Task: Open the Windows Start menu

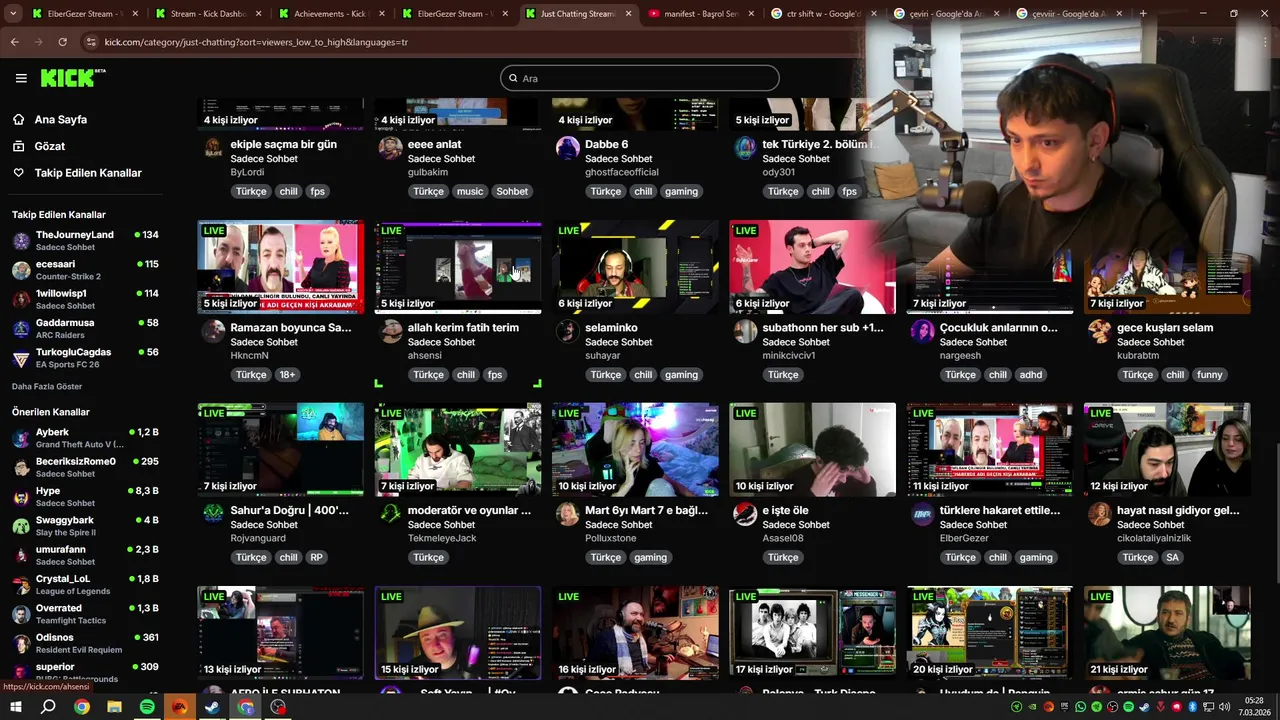Action: [x=15, y=707]
